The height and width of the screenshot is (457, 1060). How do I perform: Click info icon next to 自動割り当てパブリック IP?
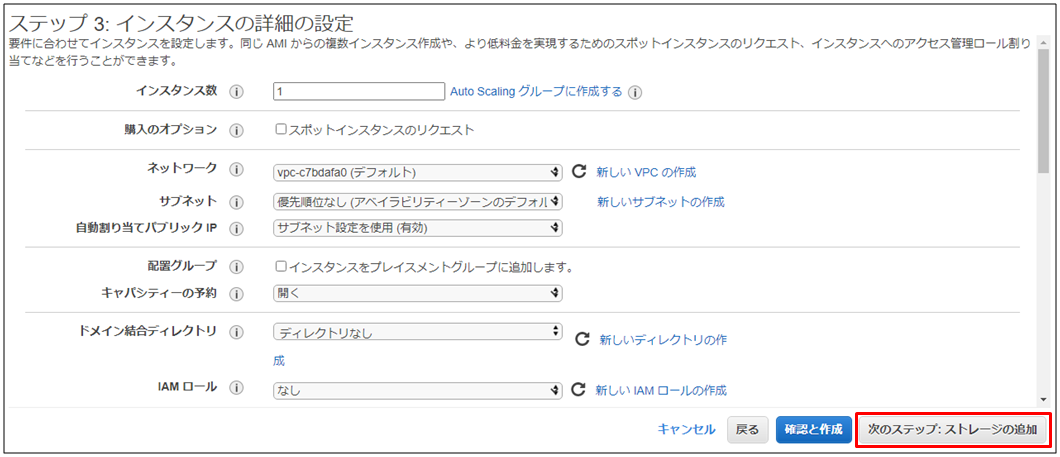[x=236, y=229]
